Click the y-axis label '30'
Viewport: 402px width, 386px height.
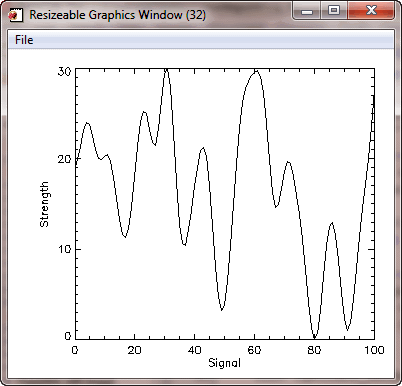pos(64,71)
